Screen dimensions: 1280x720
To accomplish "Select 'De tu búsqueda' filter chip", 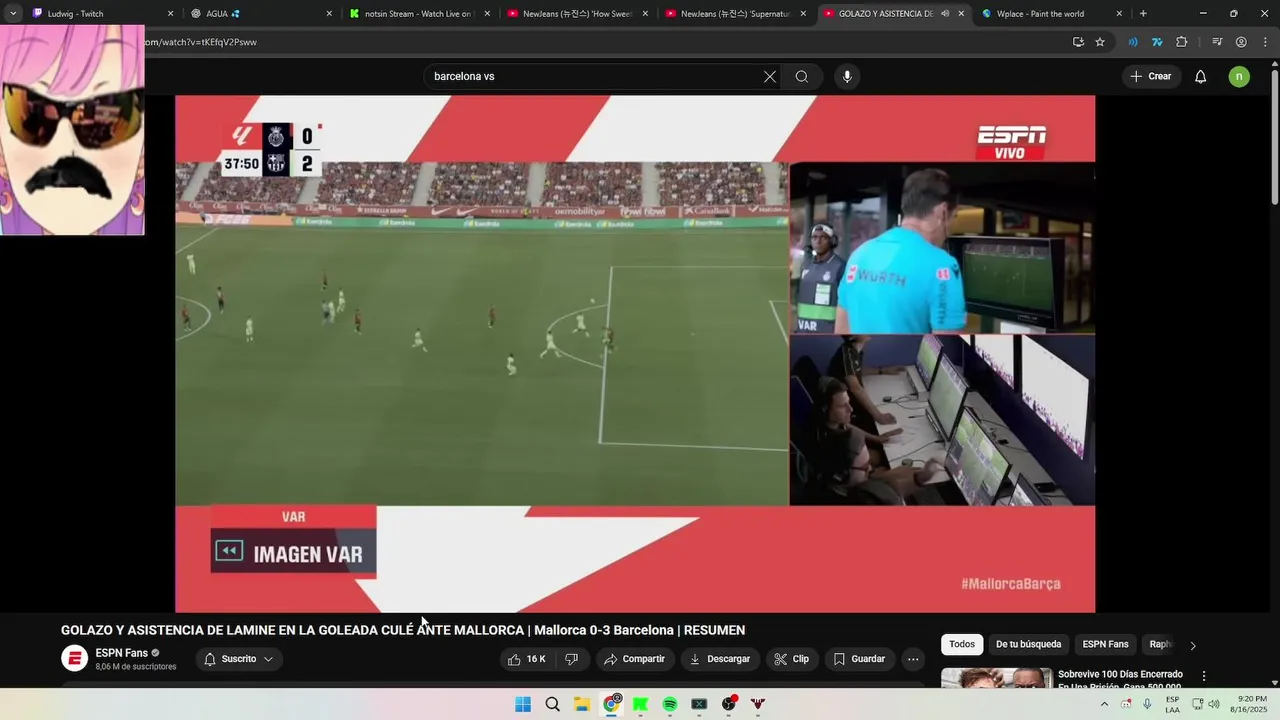I will click(1029, 644).
